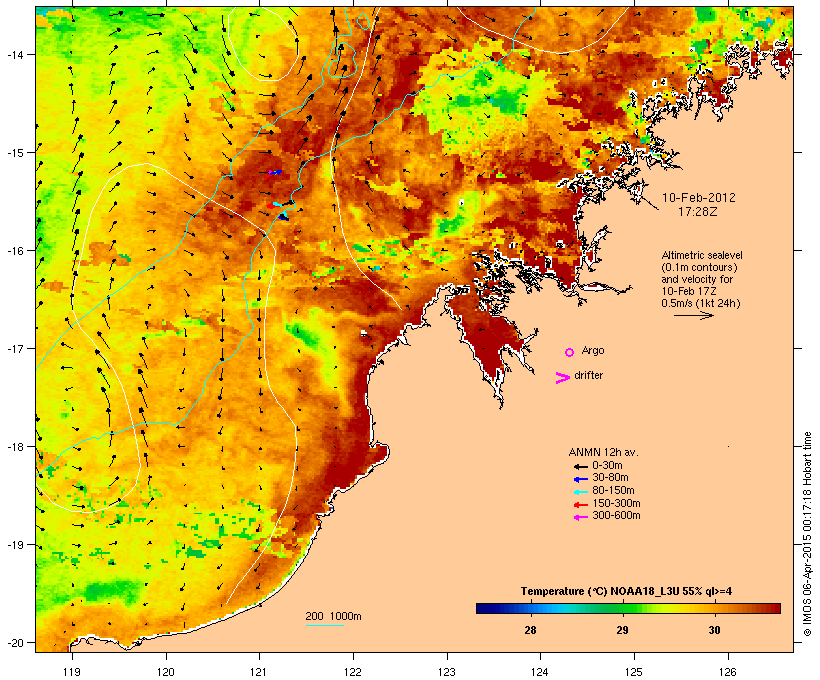820x680 pixels.
Task: Click the red 150-300m legend arrow
Action: click(x=581, y=505)
